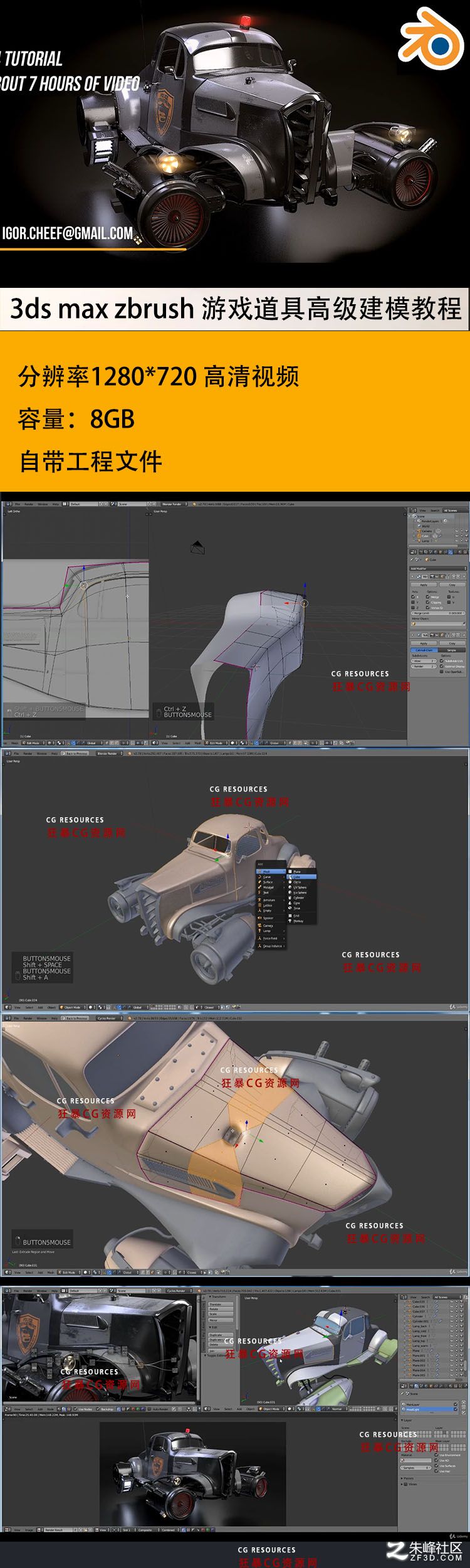Image resolution: width=470 pixels, height=1568 pixels.
Task: Select Cube in the Add Mesh submenu
Action: [x=301, y=877]
